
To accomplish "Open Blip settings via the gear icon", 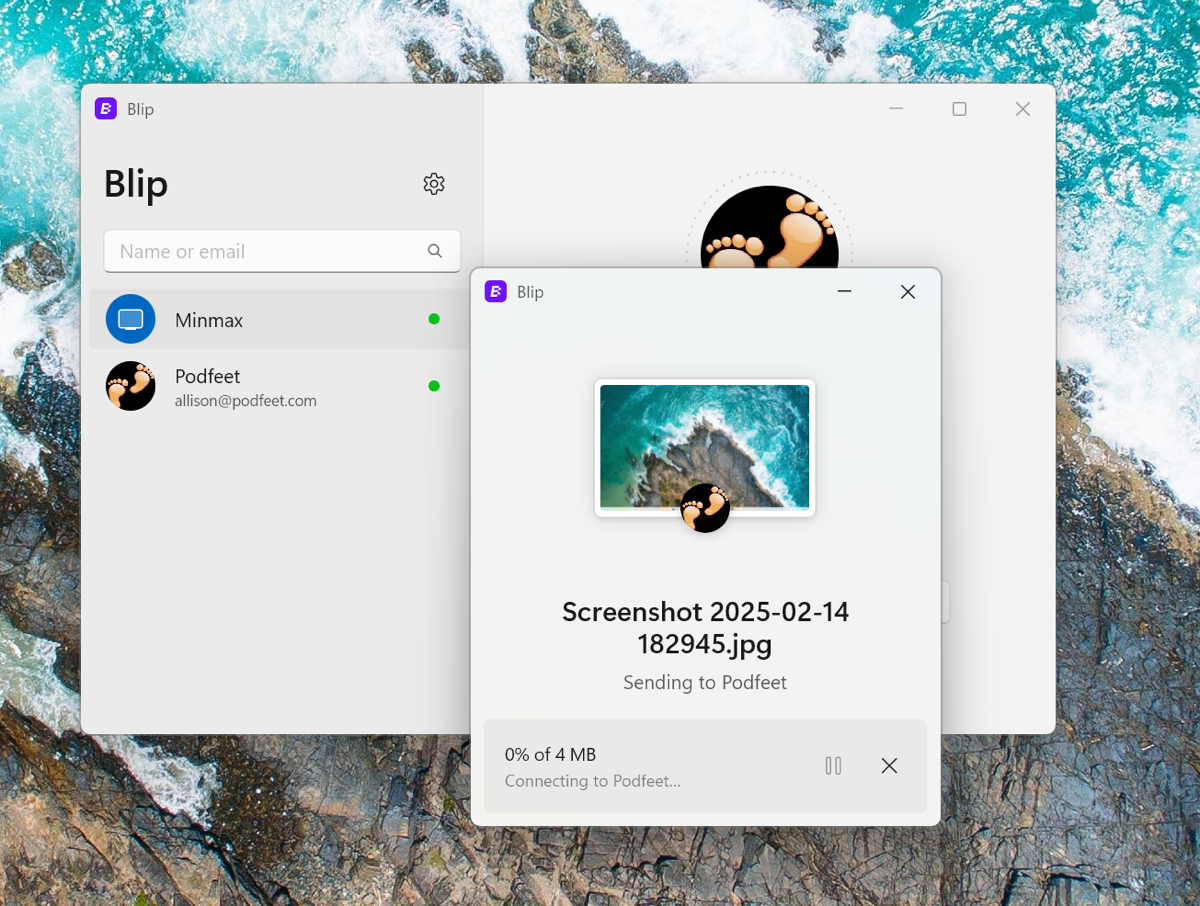I will tap(433, 184).
